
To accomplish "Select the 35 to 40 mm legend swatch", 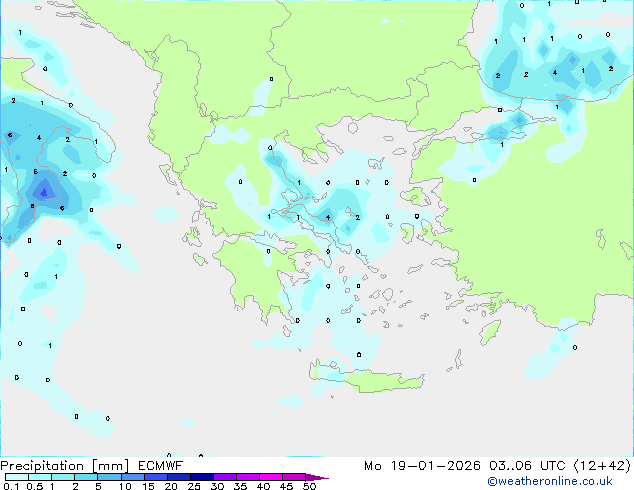I will point(247,477).
